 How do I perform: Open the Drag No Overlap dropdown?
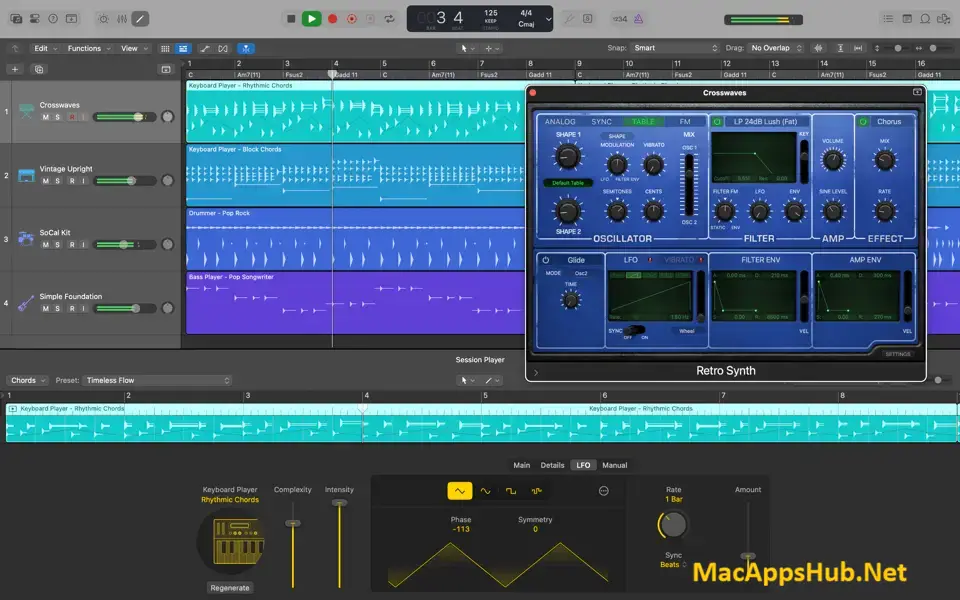click(776, 48)
